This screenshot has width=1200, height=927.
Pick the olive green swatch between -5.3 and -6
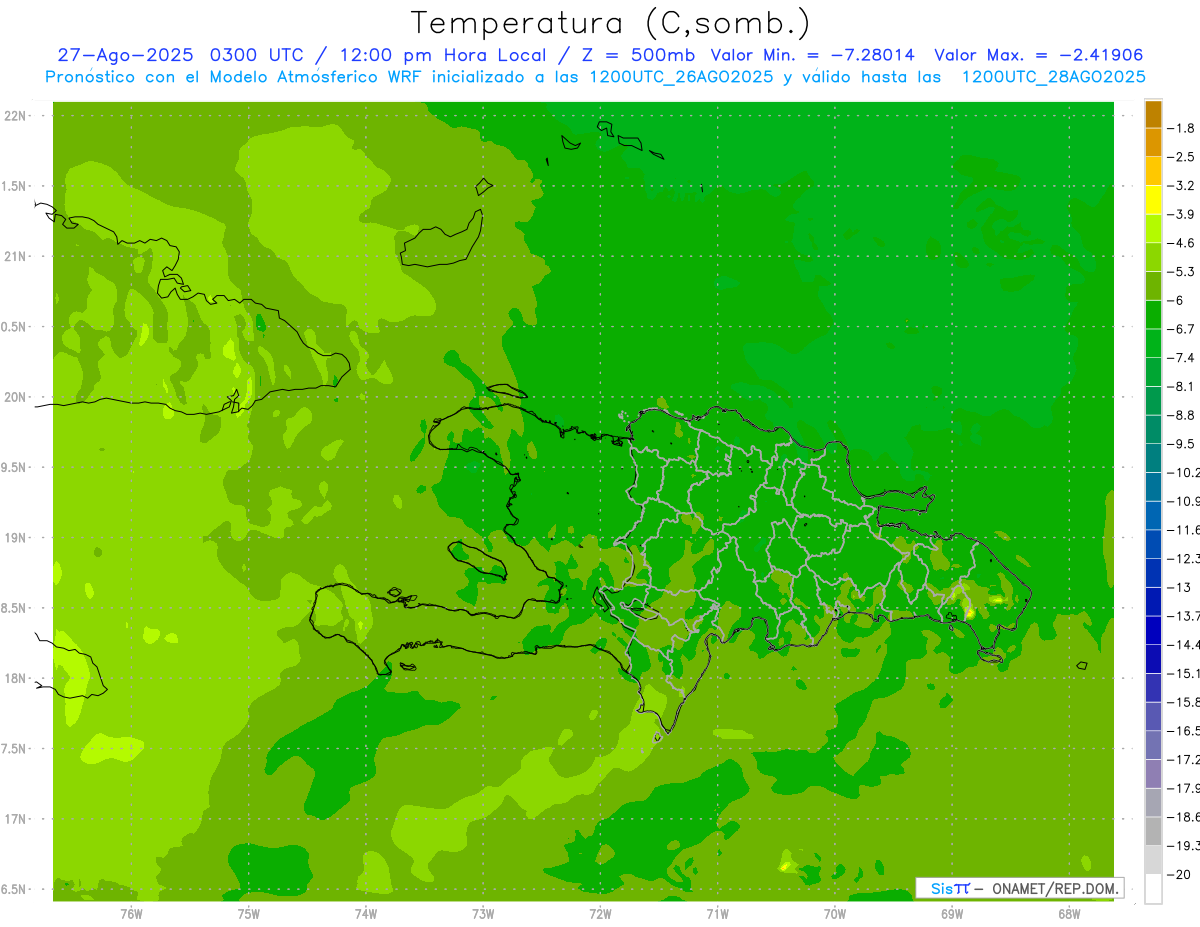pyautogui.click(x=1153, y=286)
